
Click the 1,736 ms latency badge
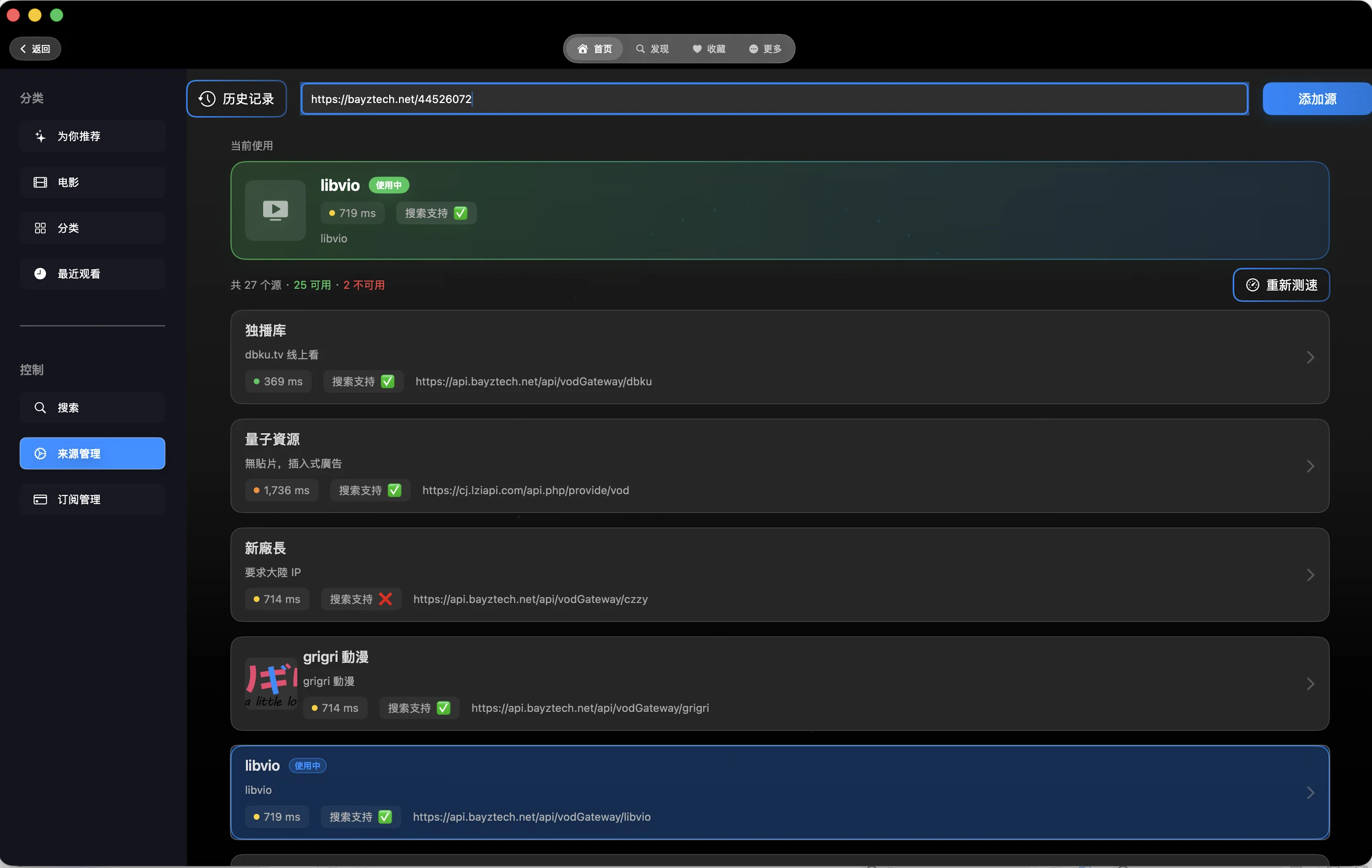281,491
